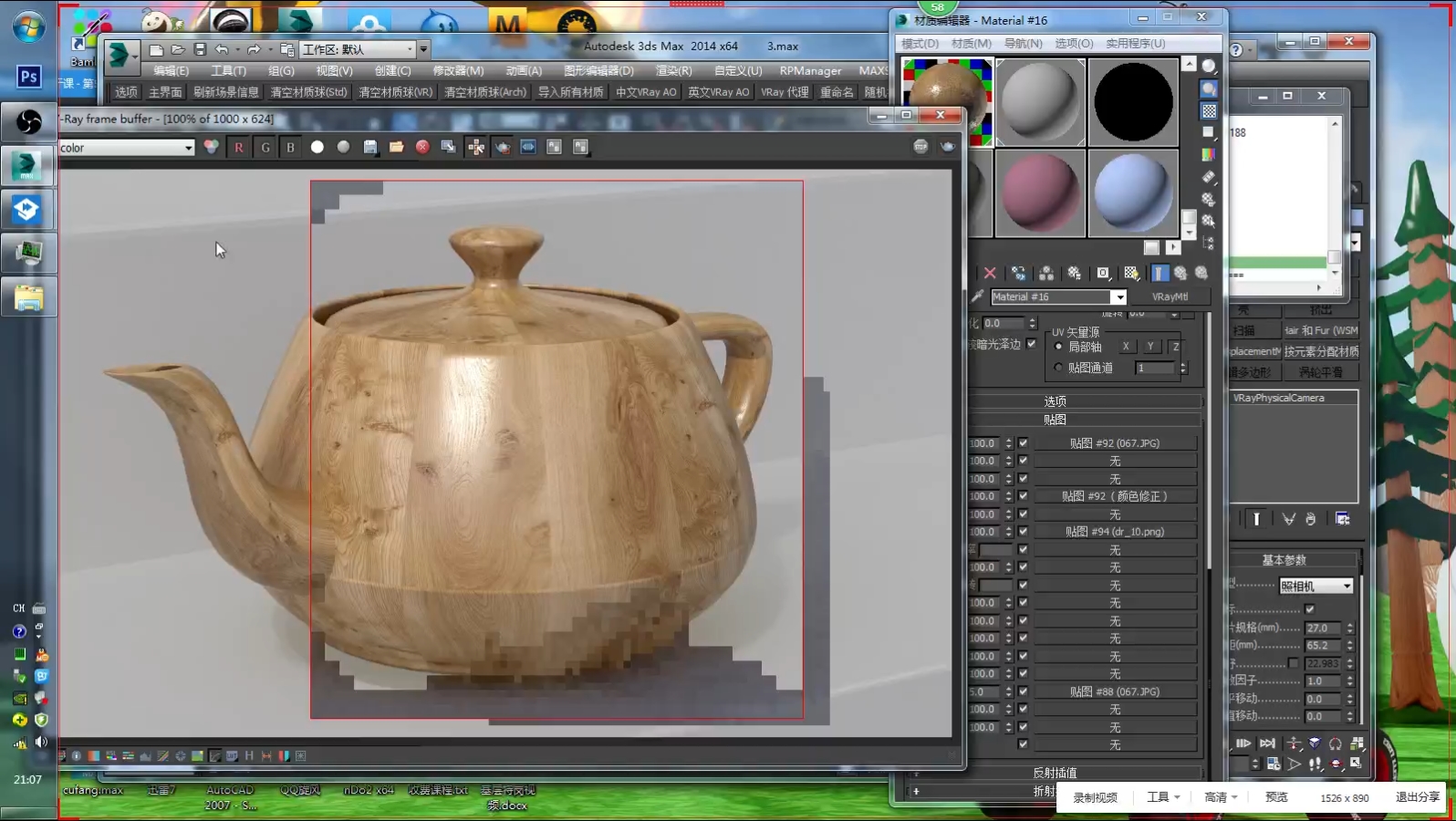Open the 模式(D) menu in Material Editor
The height and width of the screenshot is (821, 1456).
click(920, 43)
